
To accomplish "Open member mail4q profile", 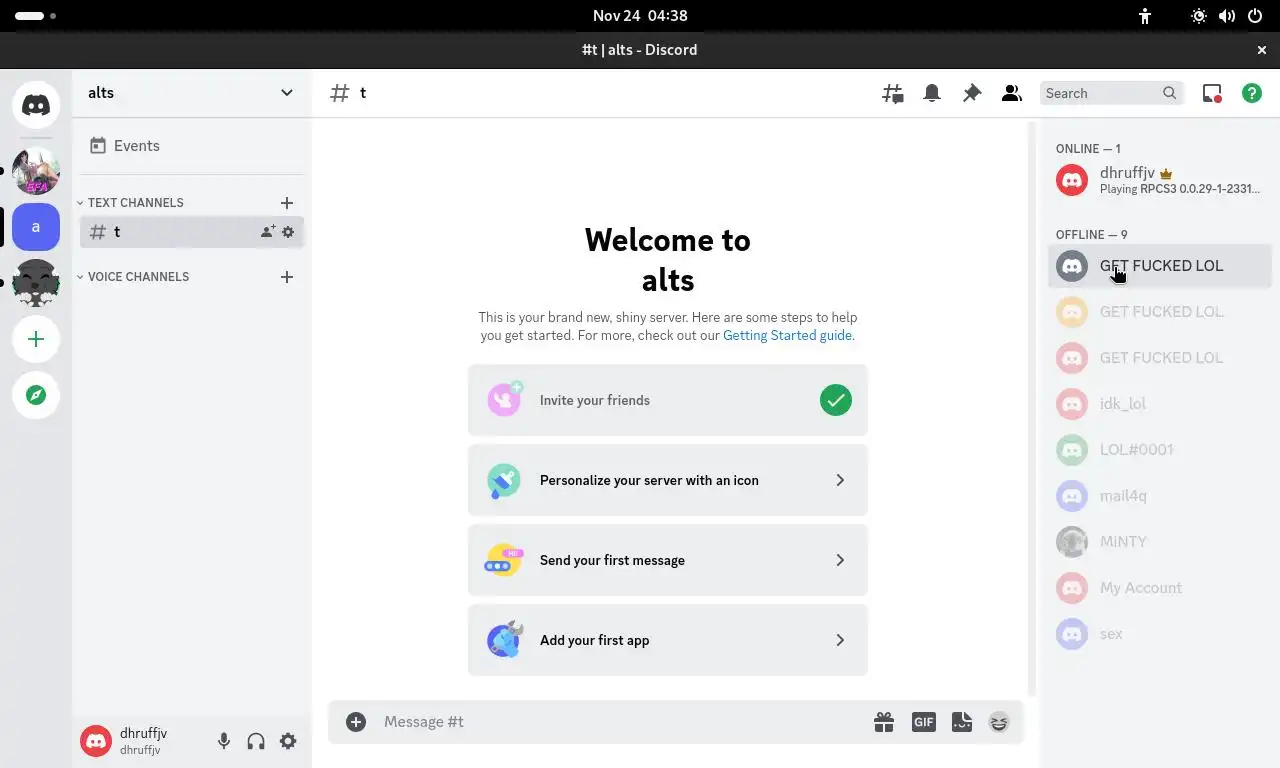I will 1160,495.
